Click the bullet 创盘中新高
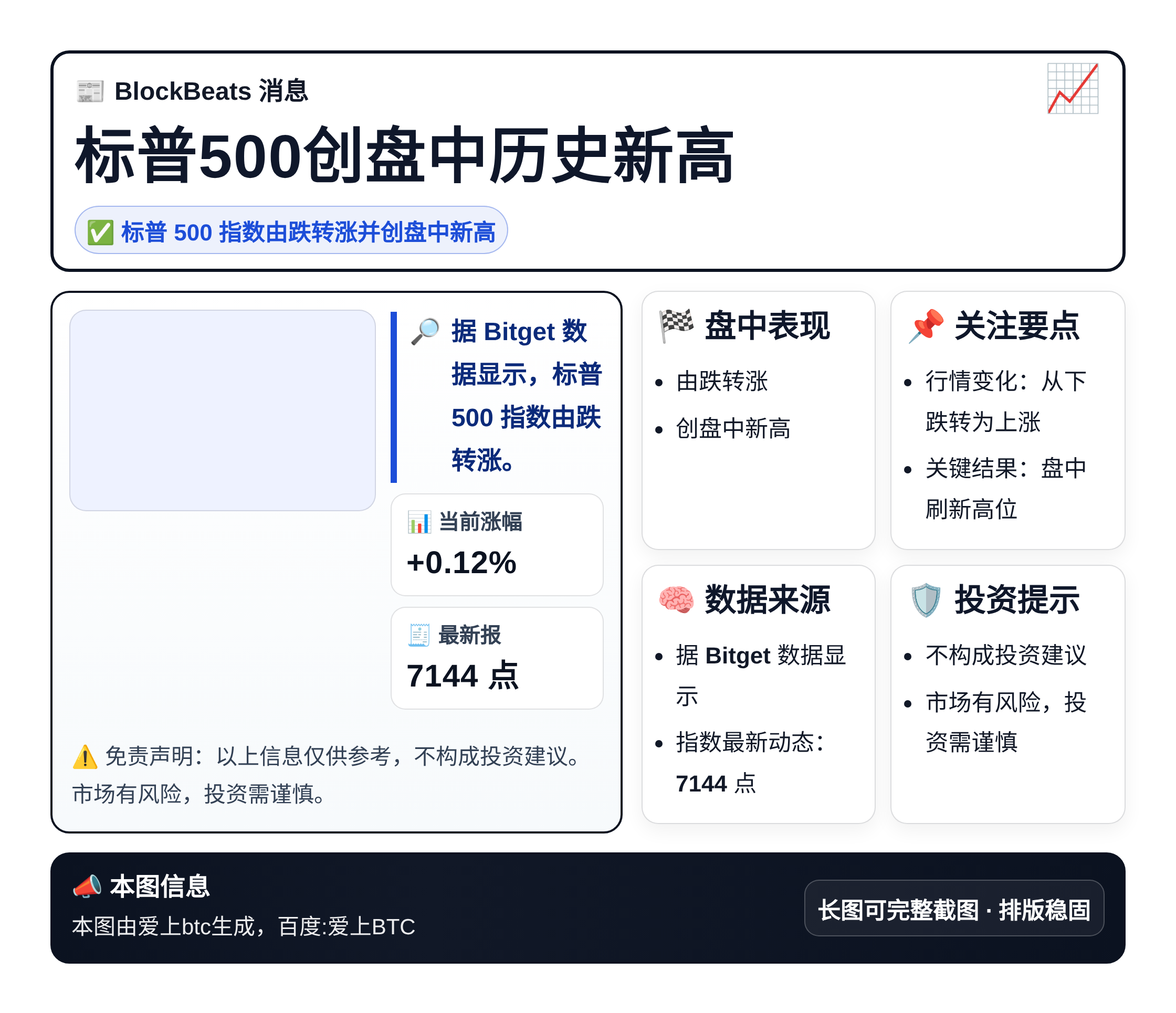1176x1013 pixels. pos(733,428)
